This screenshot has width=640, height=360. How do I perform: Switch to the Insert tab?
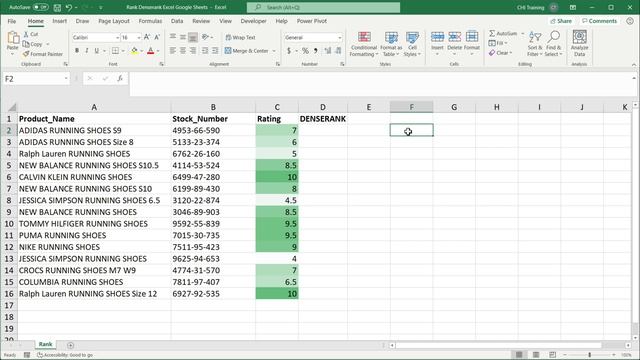(x=60, y=21)
